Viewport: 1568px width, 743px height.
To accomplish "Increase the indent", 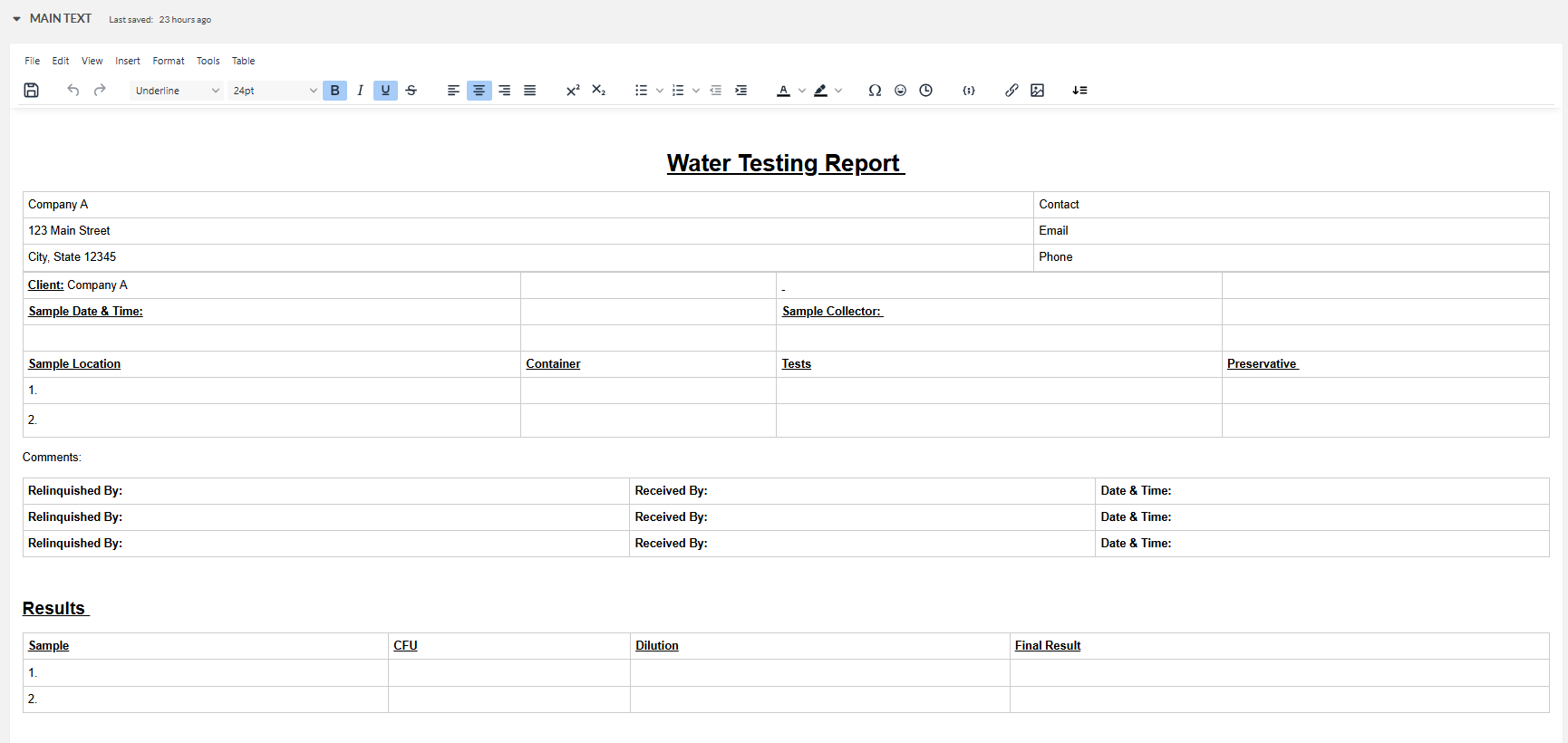I will pyautogui.click(x=740, y=90).
